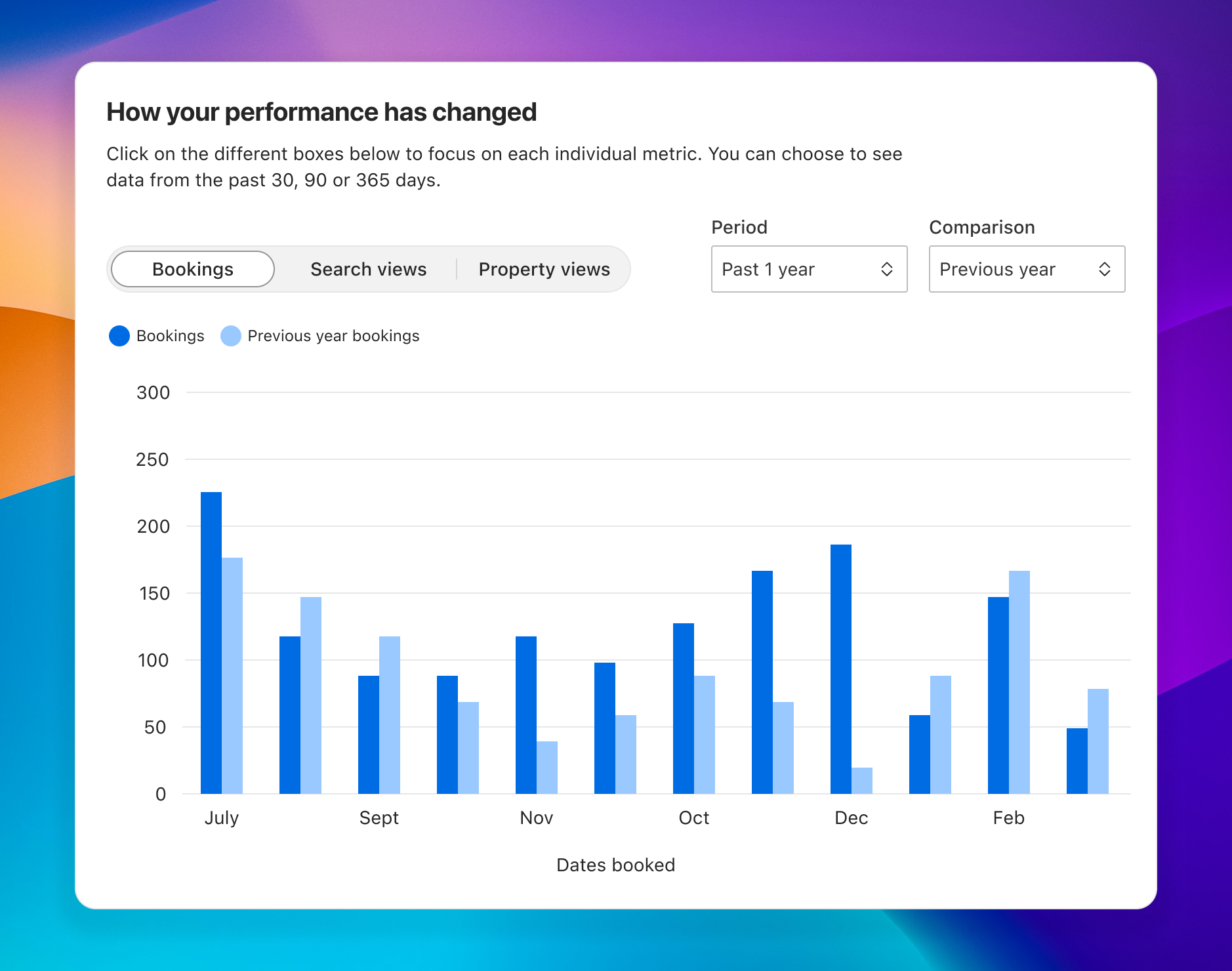Click the "Comparison" field label
Screen dimensions: 1232x971
click(x=982, y=227)
